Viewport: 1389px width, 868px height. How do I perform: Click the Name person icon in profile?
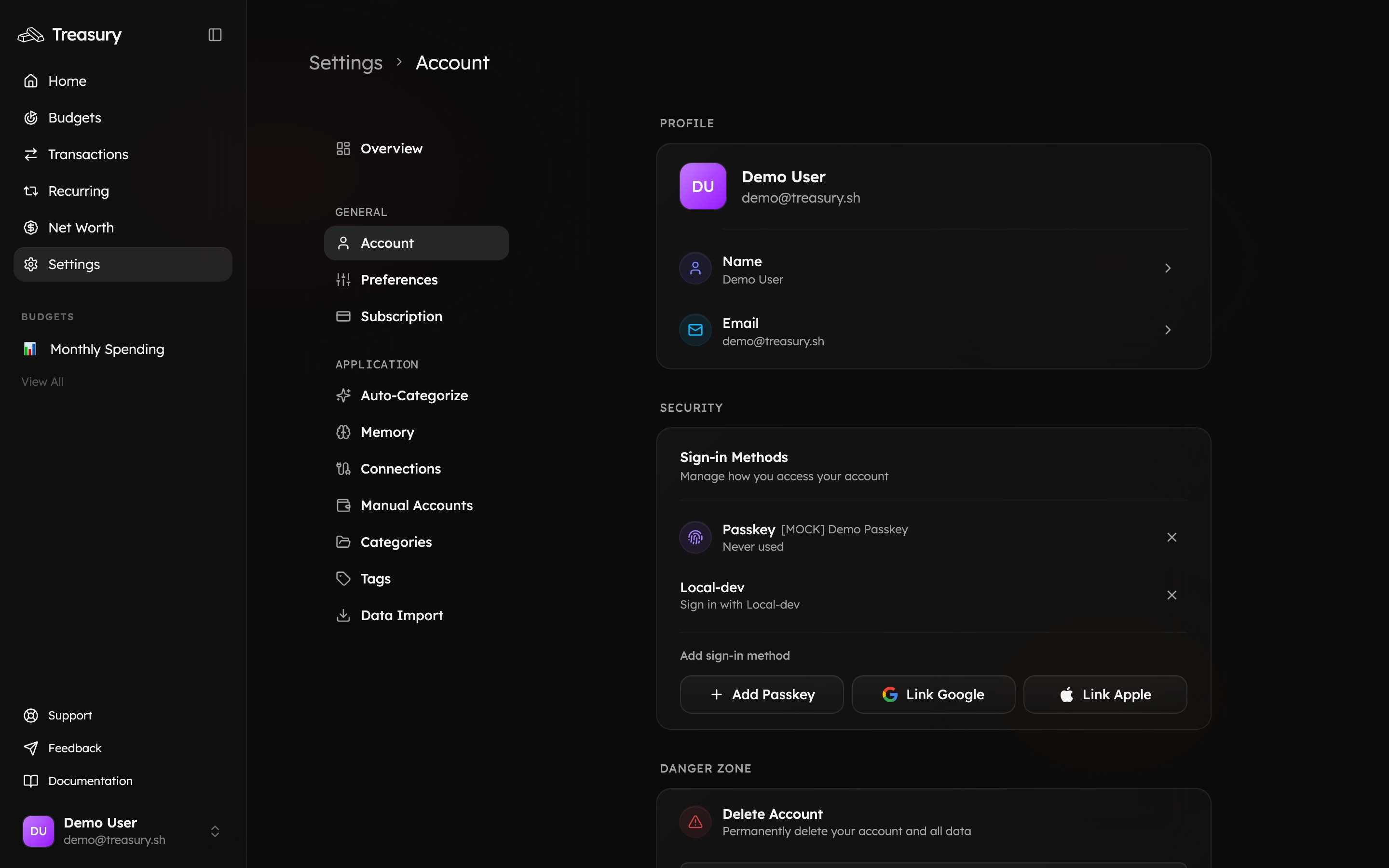[695, 268]
